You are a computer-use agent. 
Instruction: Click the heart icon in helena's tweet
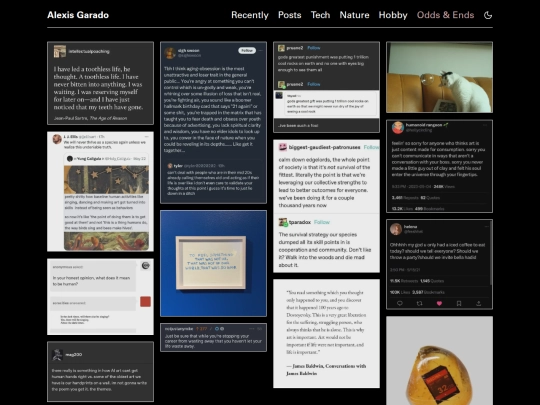(x=439, y=303)
